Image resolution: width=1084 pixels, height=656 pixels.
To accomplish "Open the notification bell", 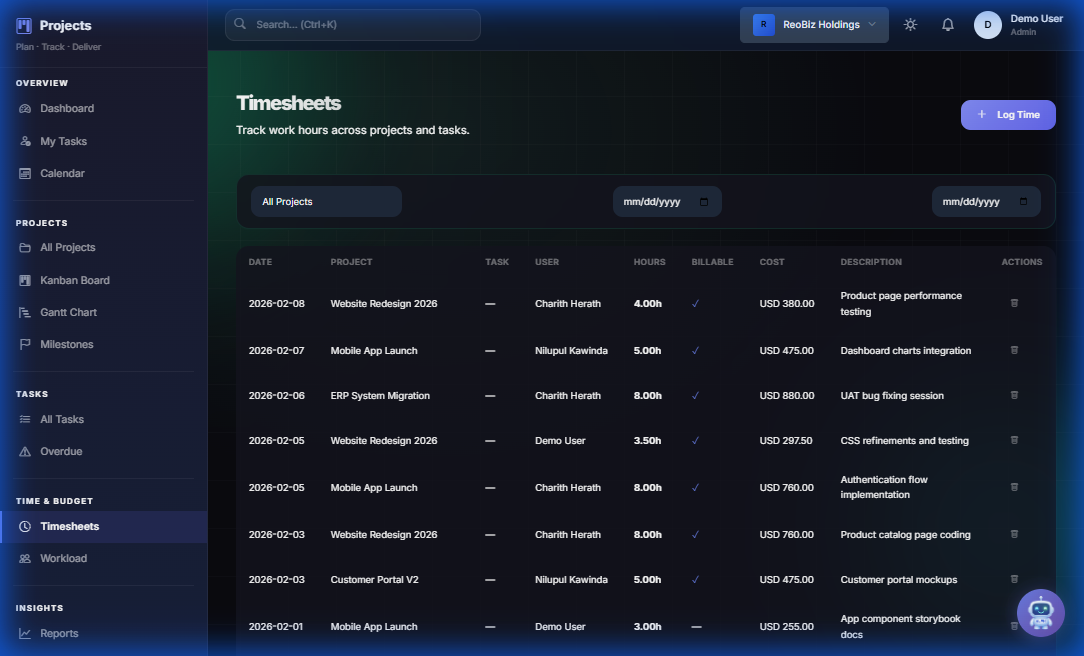I will (x=947, y=24).
